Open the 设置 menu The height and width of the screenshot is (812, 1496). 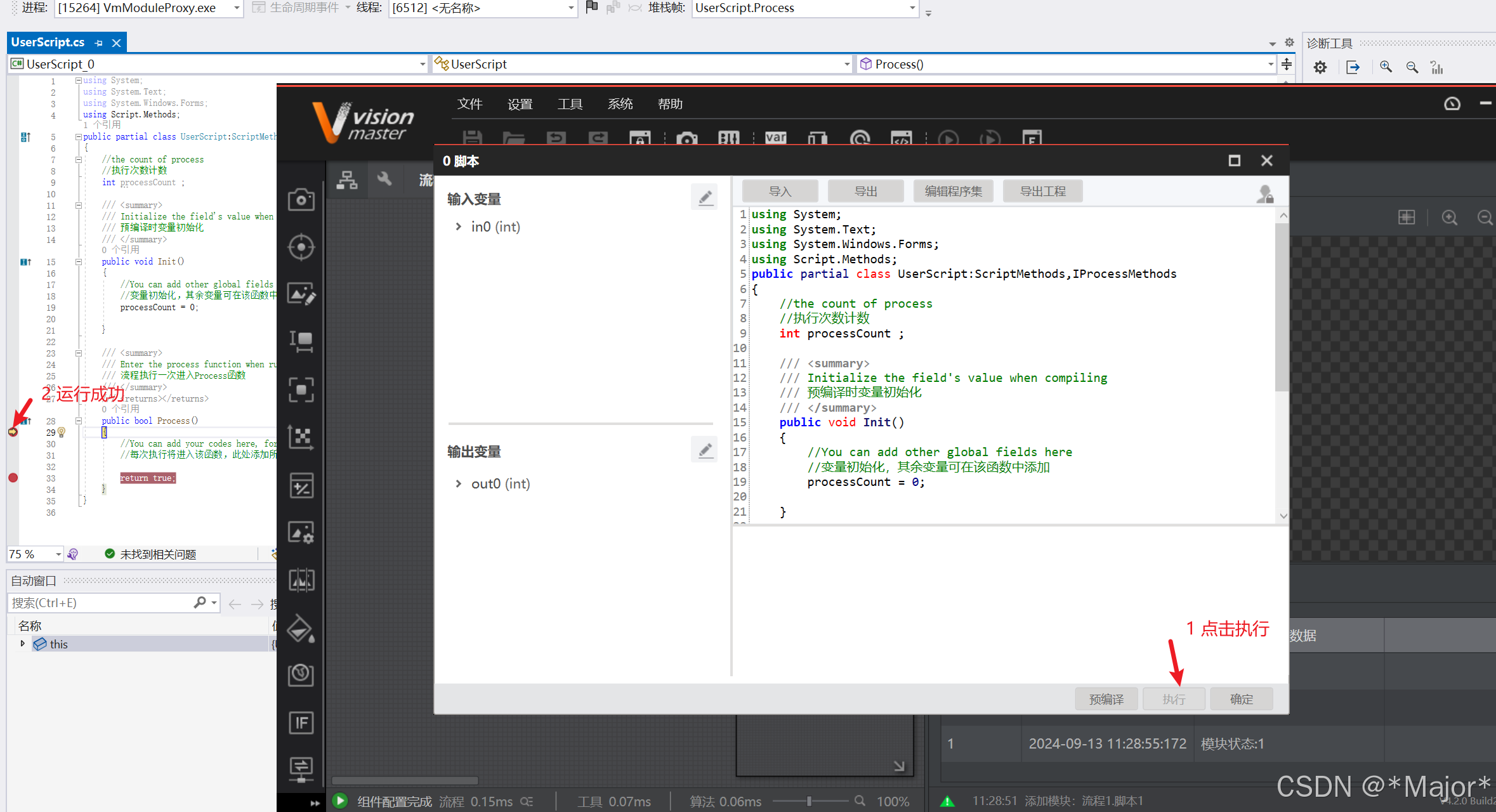(520, 104)
